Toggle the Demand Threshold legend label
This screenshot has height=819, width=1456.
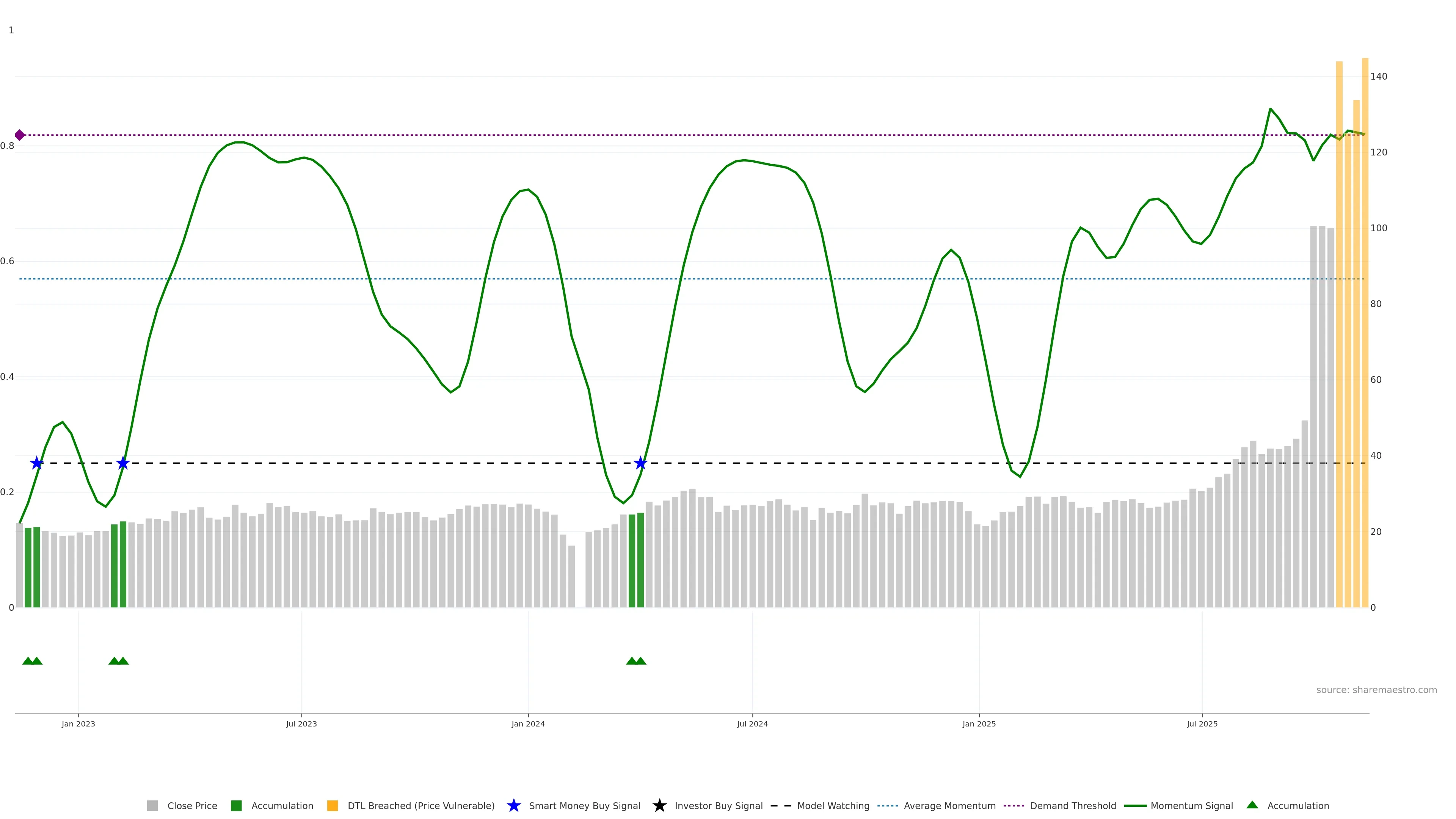1073,806
